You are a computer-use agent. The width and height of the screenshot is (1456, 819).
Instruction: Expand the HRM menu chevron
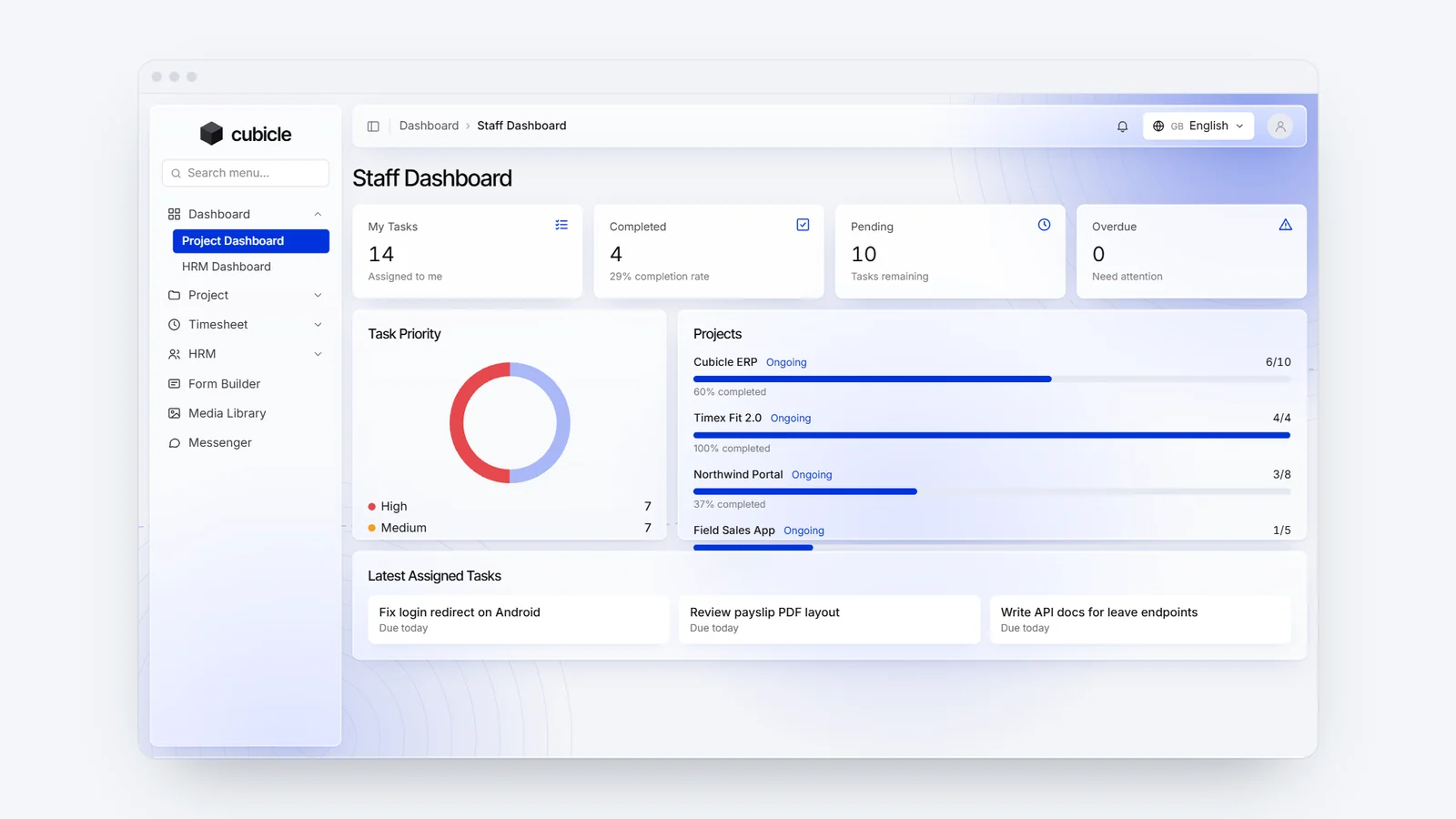tap(318, 354)
